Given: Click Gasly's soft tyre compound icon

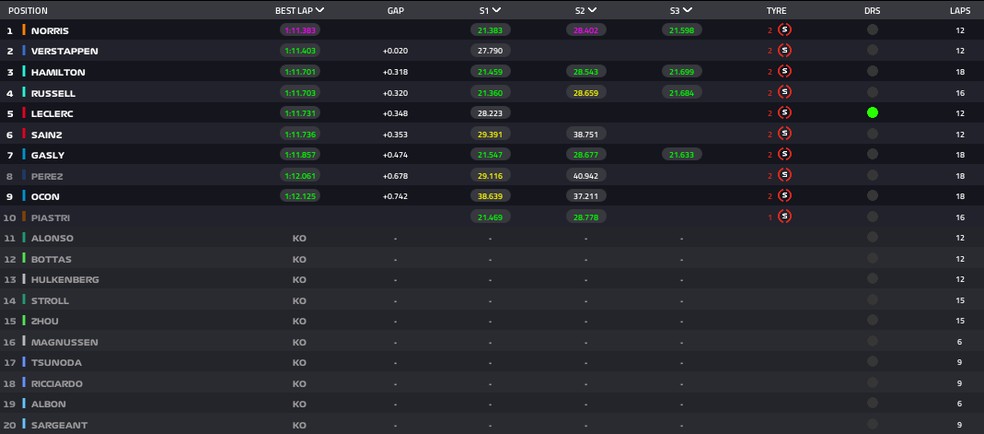Looking at the screenshot, I should coord(784,155).
